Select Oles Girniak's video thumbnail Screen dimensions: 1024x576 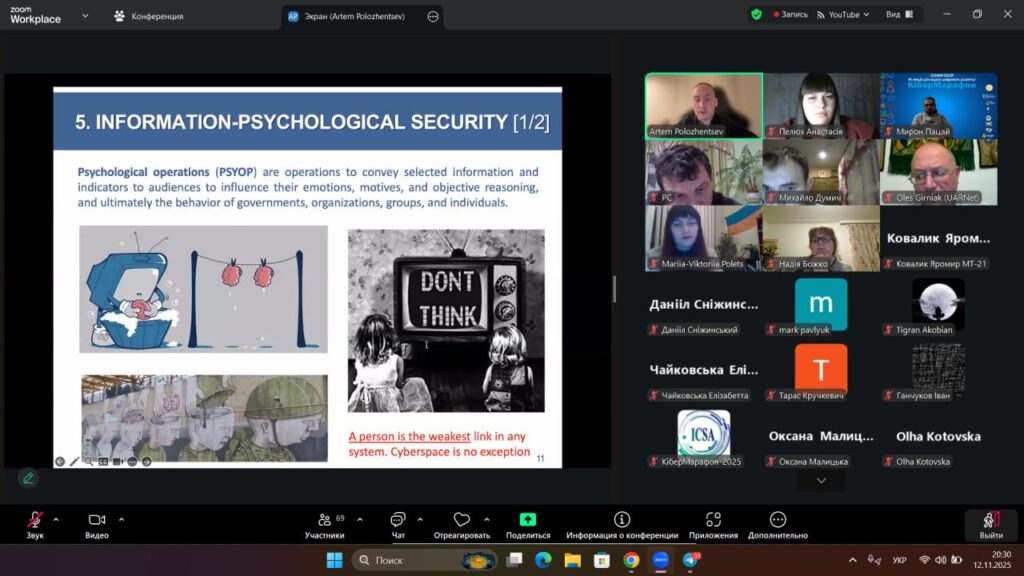[x=938, y=172]
